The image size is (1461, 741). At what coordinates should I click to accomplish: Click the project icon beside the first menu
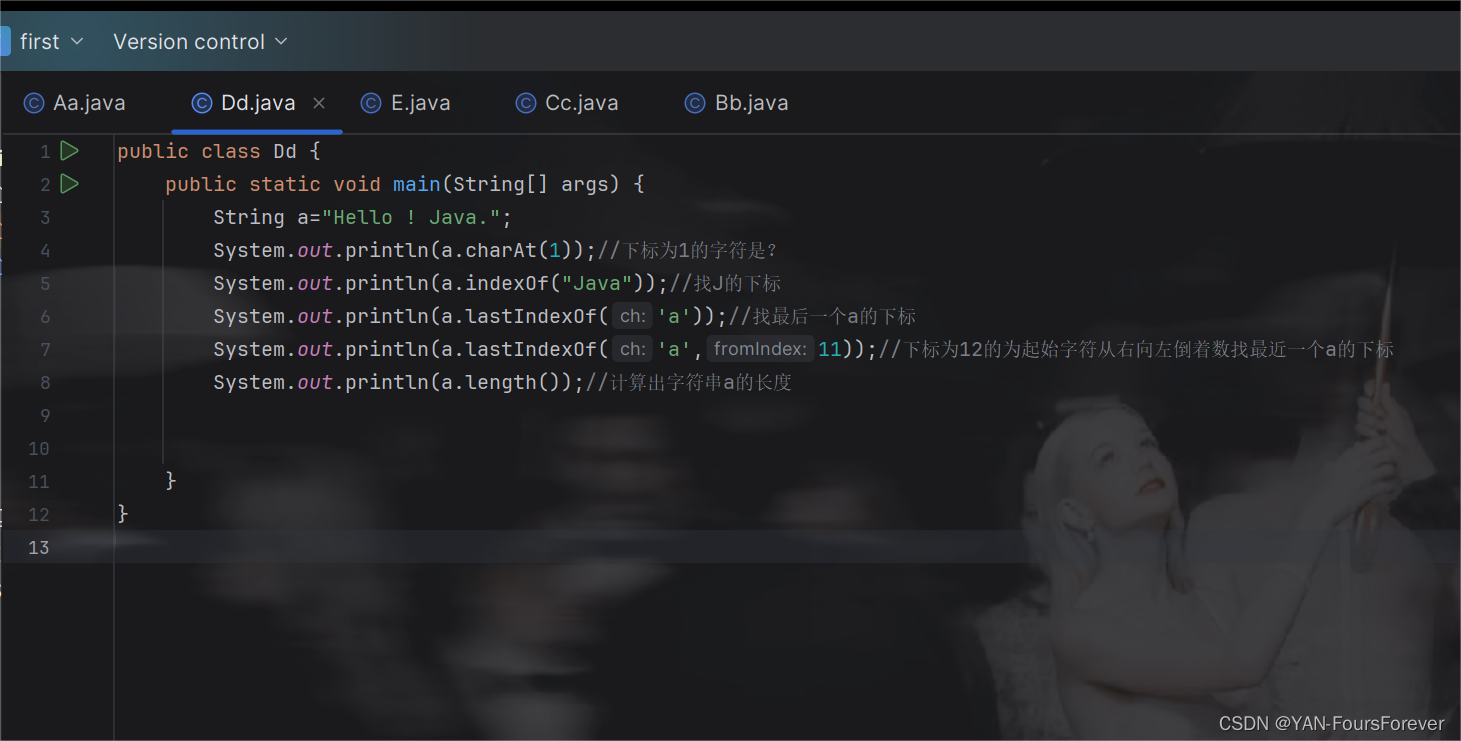click(5, 41)
